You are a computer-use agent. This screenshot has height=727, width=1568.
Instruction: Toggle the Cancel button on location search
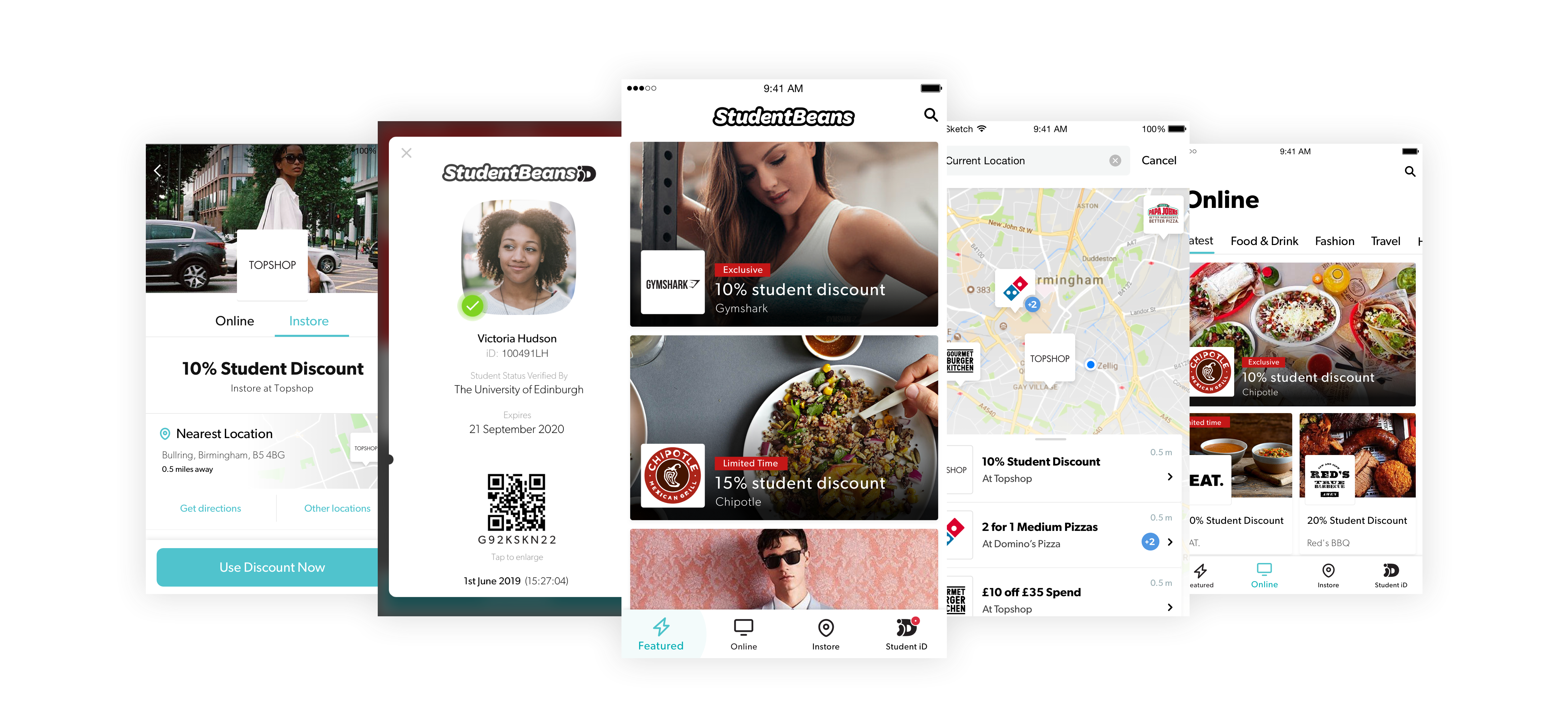click(x=1159, y=160)
